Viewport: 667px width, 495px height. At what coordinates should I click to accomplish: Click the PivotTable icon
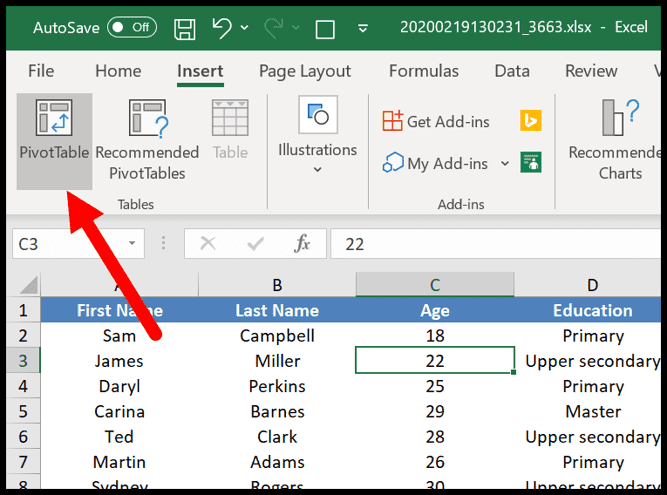pyautogui.click(x=54, y=118)
